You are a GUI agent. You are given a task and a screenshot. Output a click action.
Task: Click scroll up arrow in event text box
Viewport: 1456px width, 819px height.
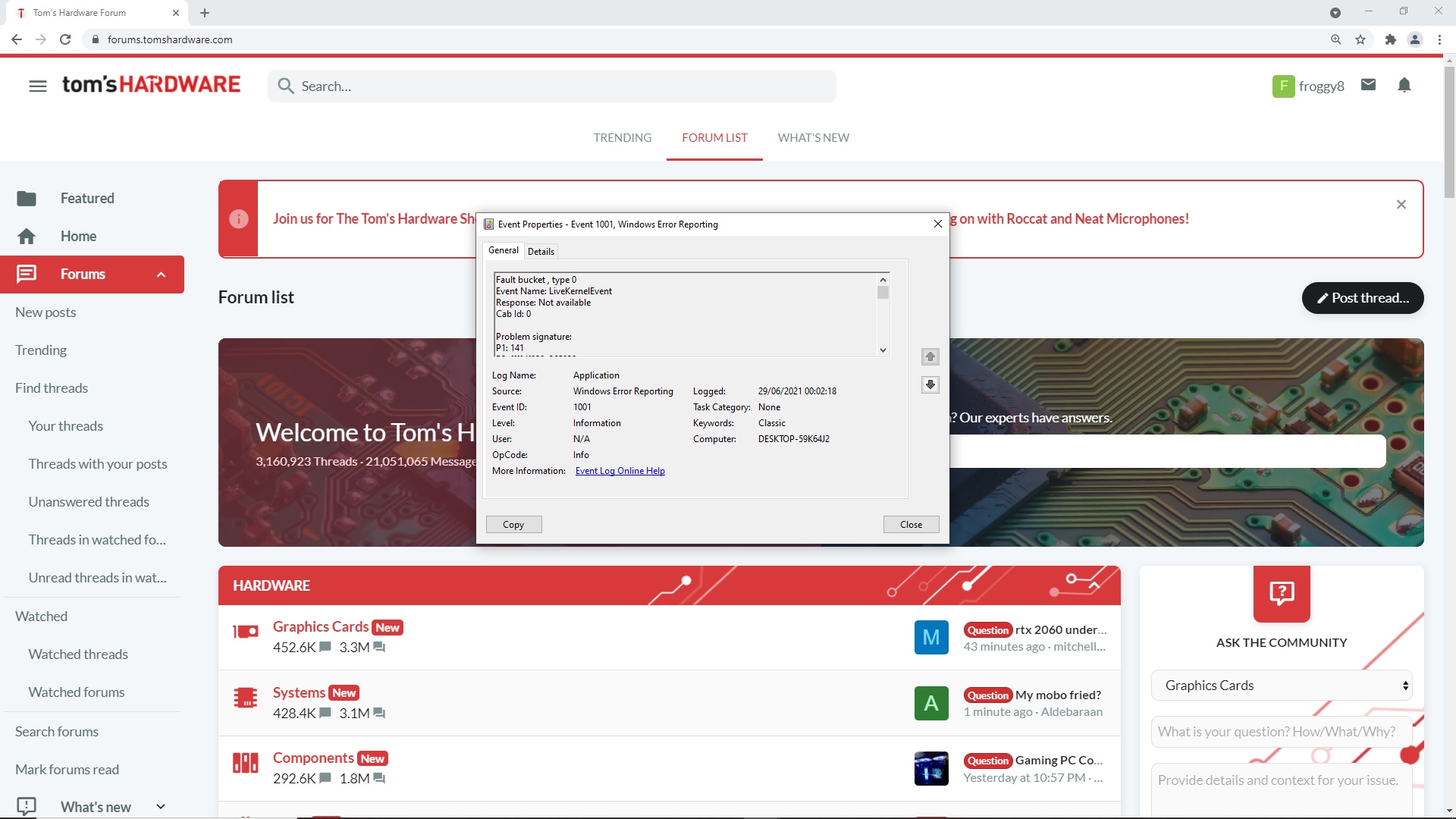click(x=883, y=279)
